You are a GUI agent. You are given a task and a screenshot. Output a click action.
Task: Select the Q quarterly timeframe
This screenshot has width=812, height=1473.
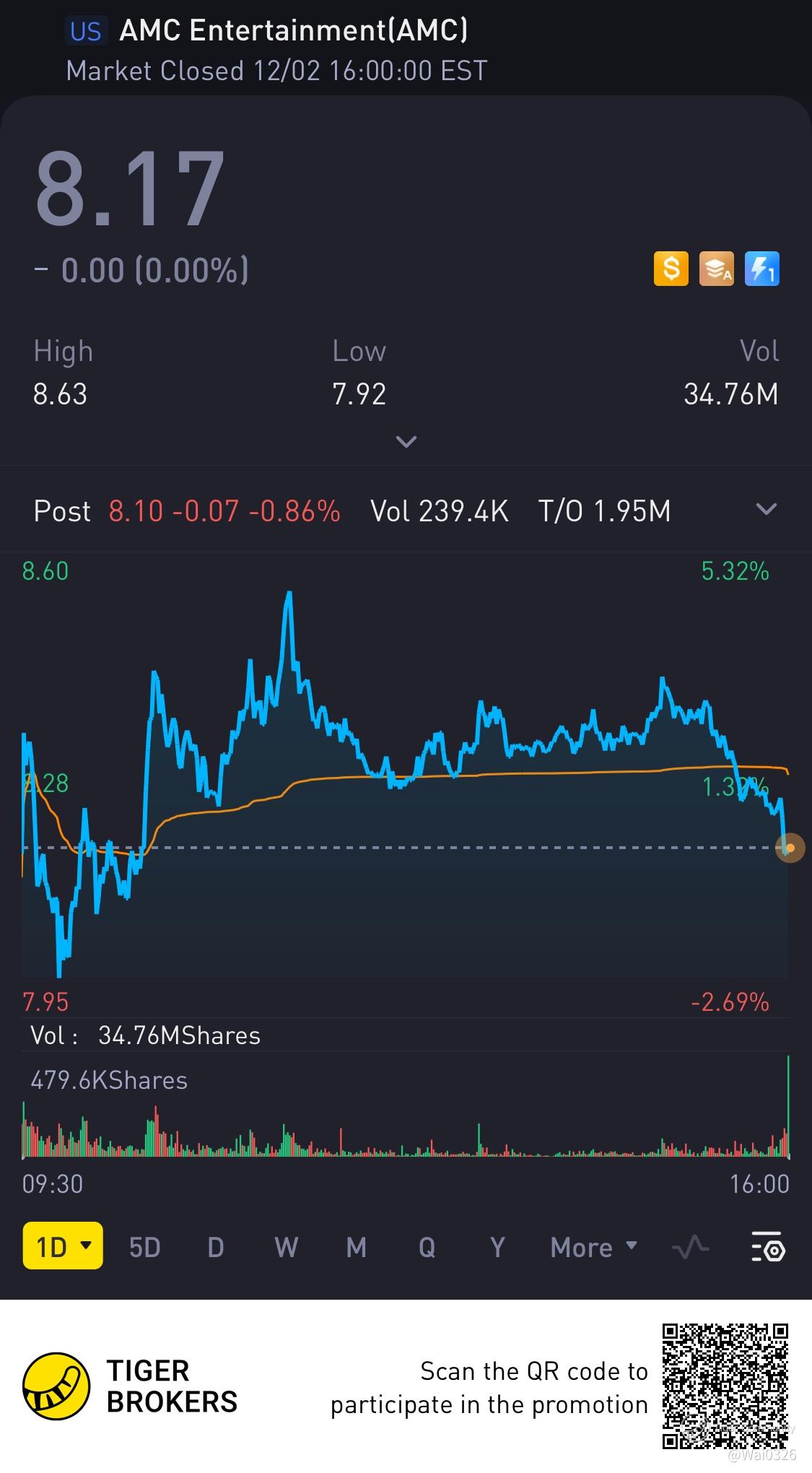coord(427,1248)
